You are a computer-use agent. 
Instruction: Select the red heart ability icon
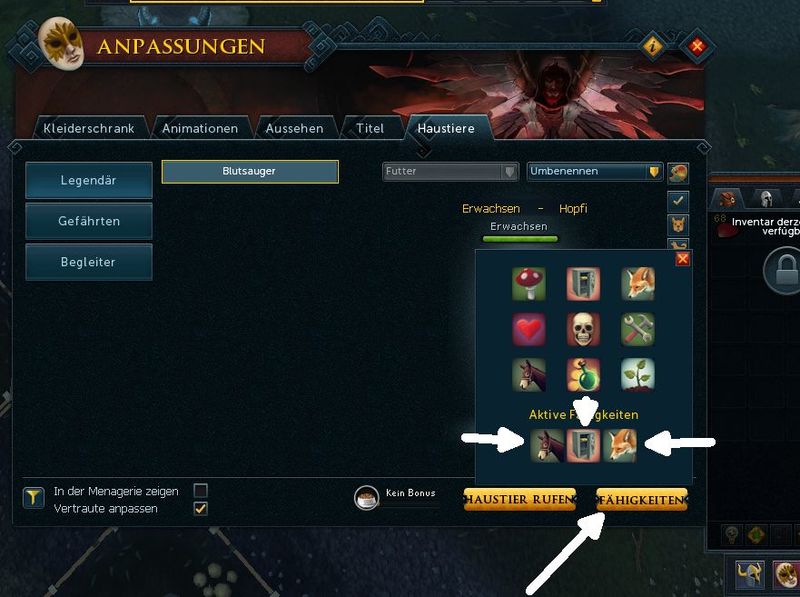click(x=529, y=329)
